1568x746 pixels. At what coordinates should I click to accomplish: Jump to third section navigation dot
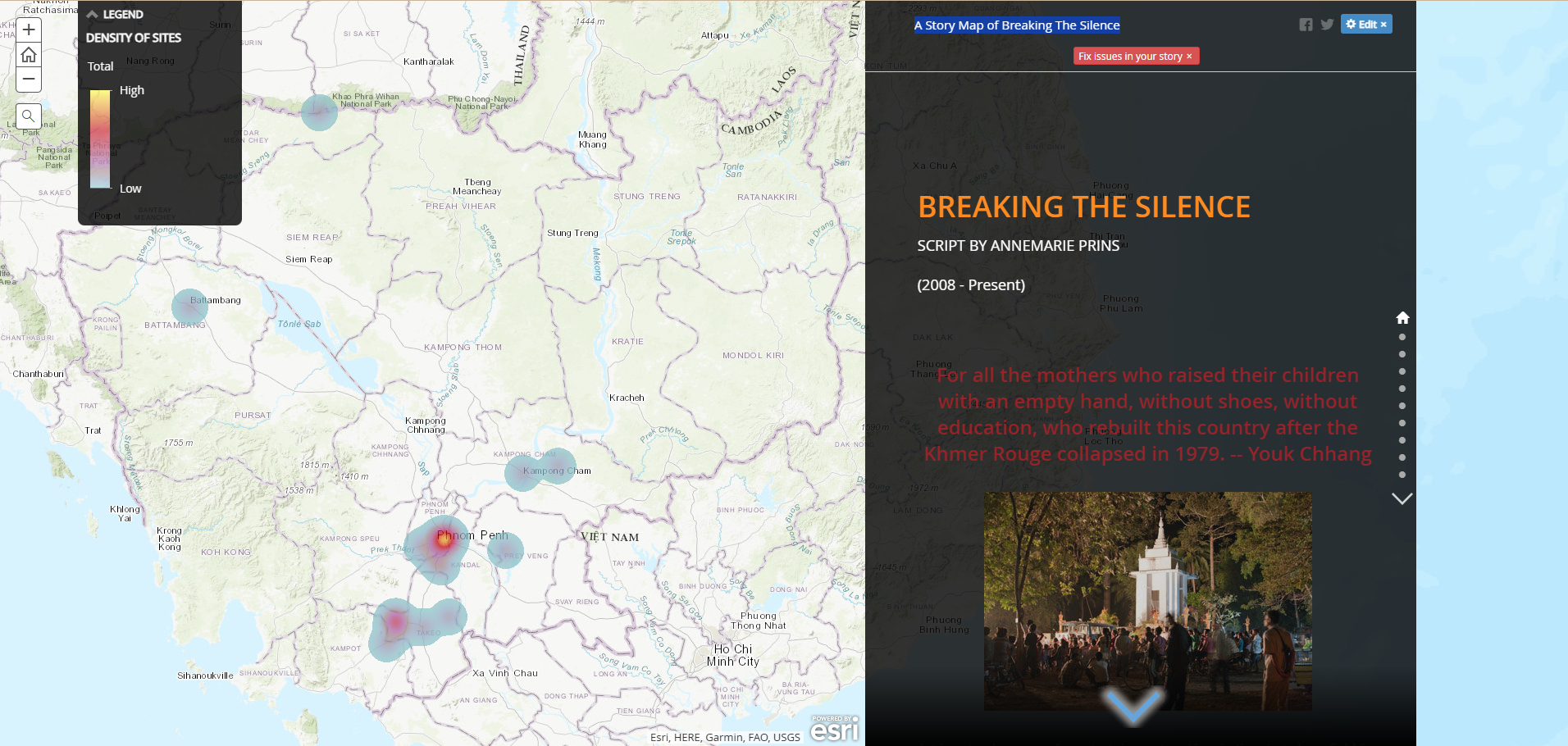pyautogui.click(x=1402, y=371)
